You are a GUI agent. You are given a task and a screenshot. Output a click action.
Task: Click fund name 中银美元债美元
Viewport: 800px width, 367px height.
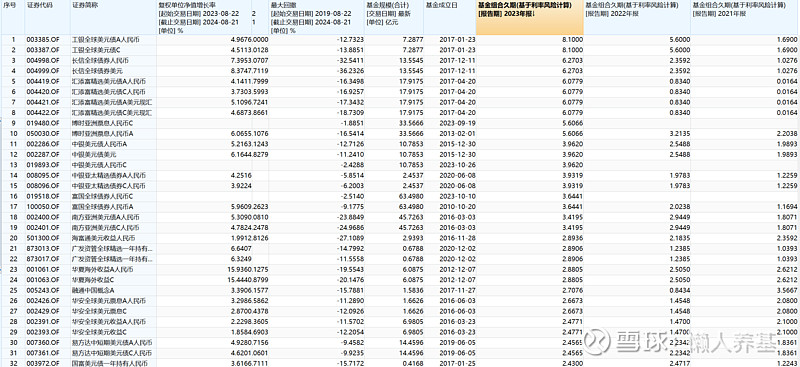click(95, 154)
